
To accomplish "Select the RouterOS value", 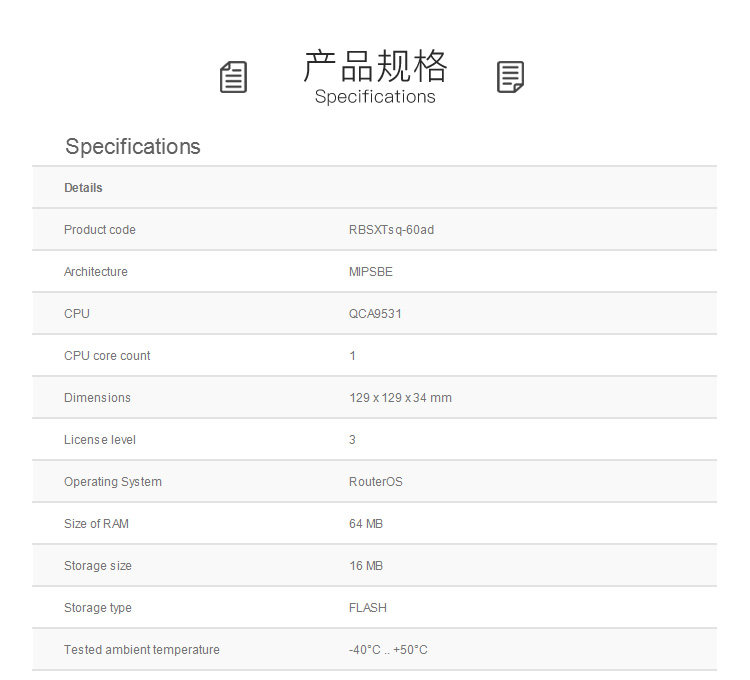I will (x=375, y=482).
